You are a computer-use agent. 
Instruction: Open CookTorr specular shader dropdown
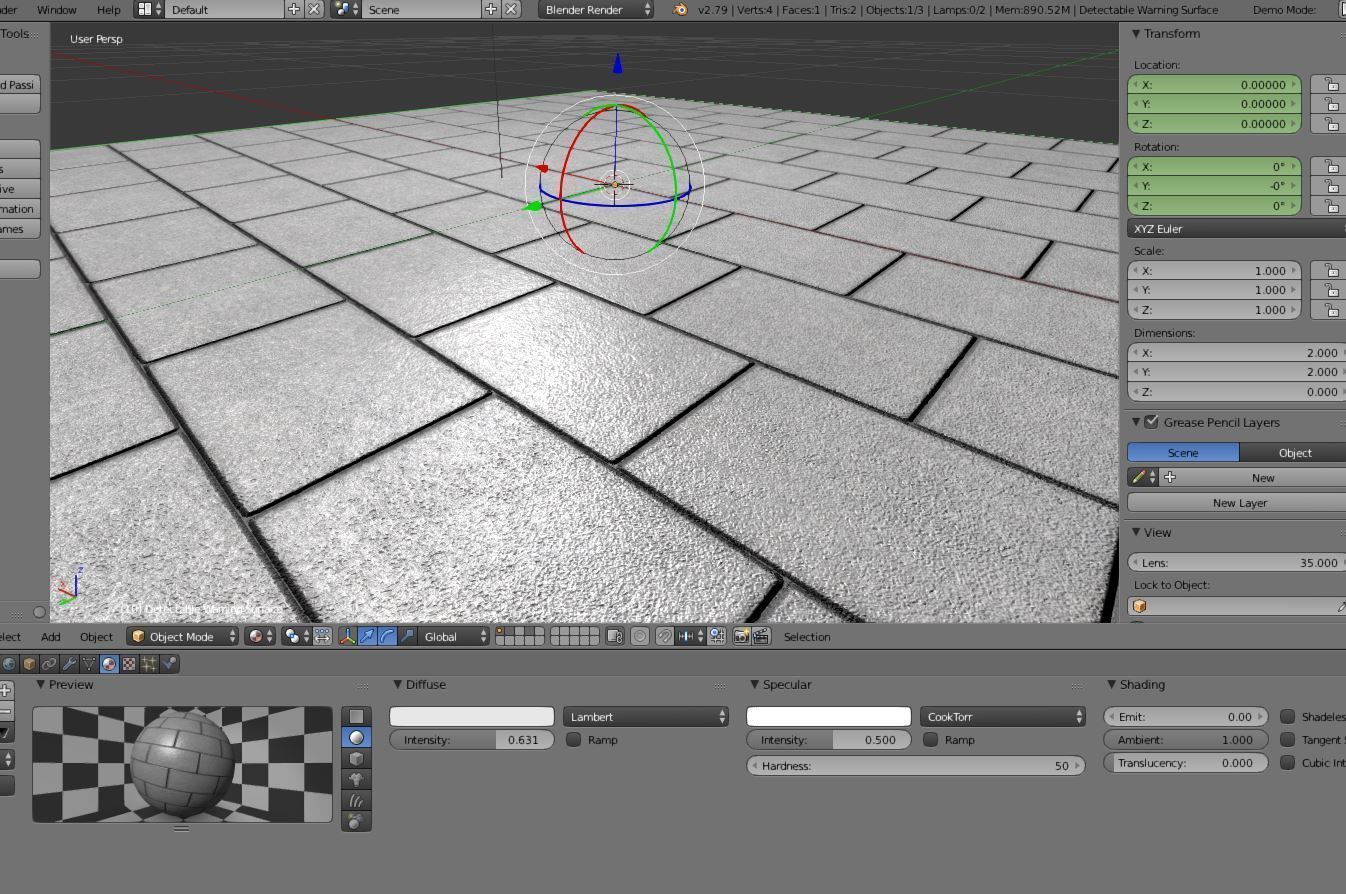pos(1003,717)
